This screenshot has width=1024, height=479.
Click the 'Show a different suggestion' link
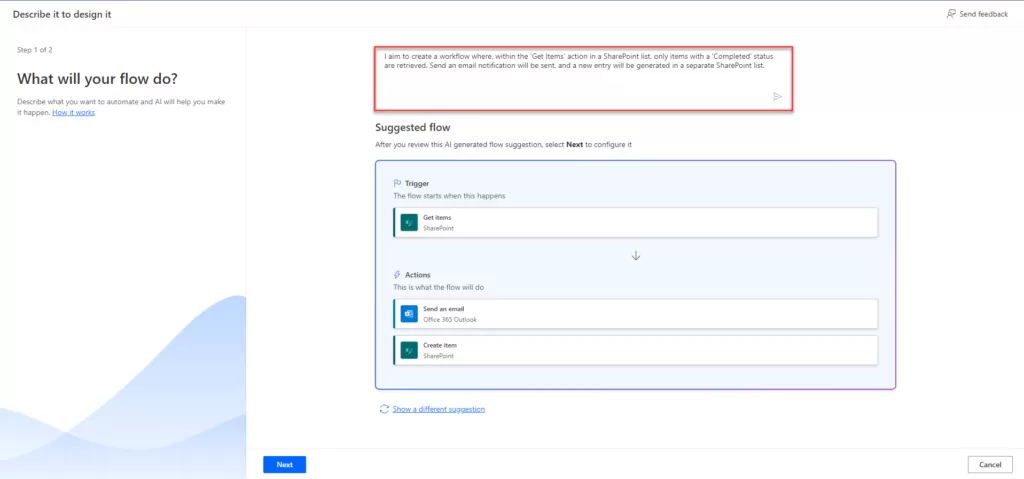click(x=438, y=409)
